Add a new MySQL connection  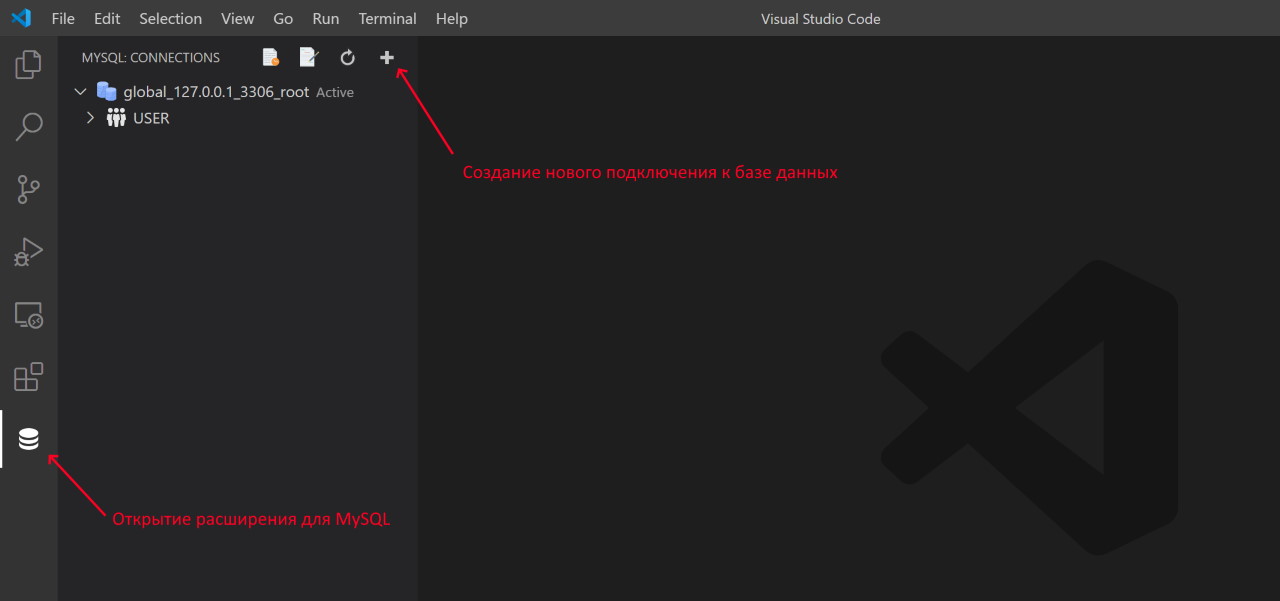pyautogui.click(x=387, y=58)
